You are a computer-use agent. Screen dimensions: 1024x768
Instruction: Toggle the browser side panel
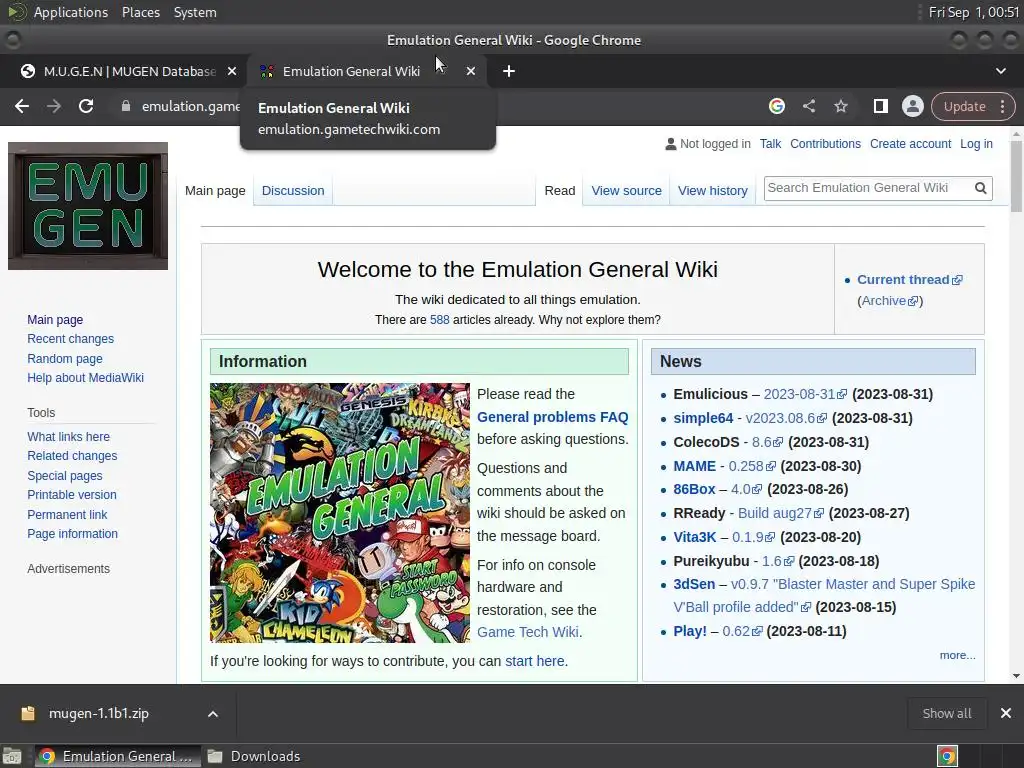click(880, 106)
